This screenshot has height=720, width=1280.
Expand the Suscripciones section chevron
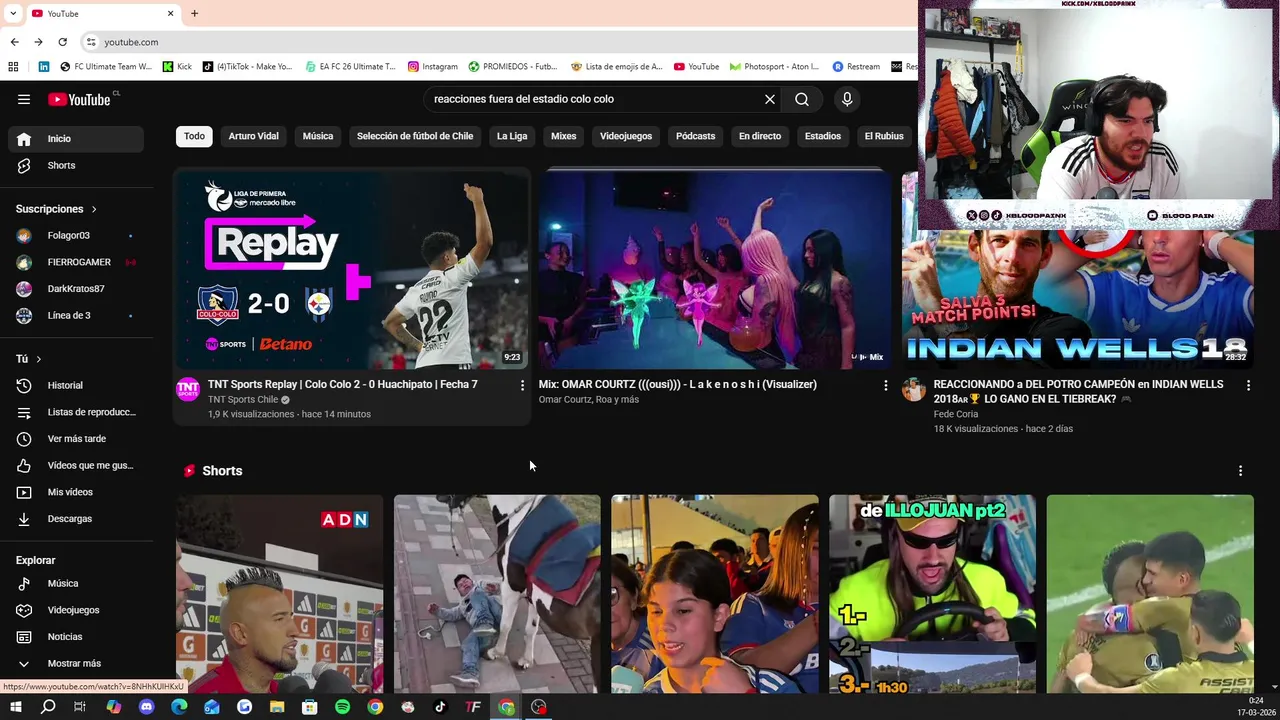tap(94, 209)
